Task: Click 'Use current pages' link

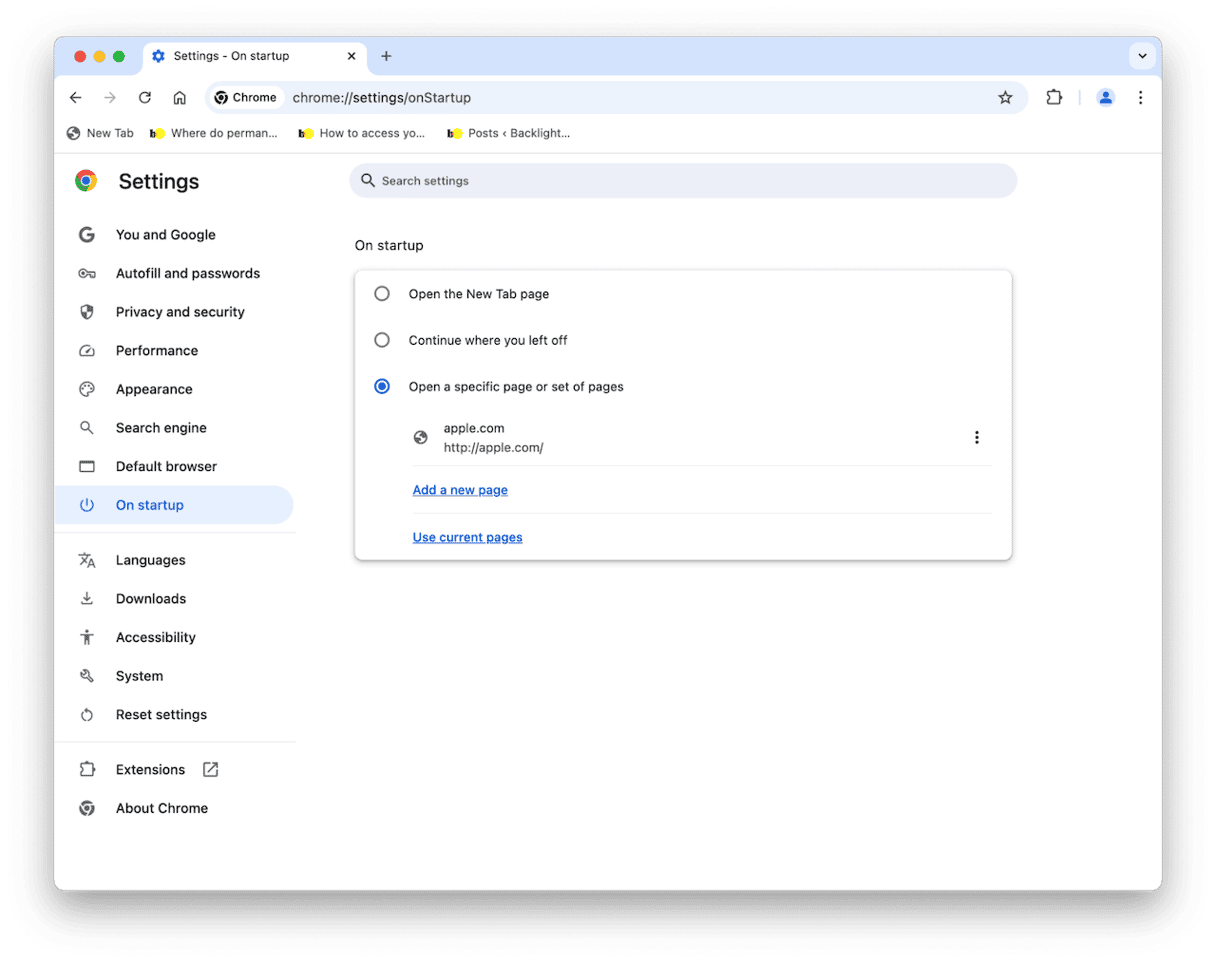Action: pos(467,537)
